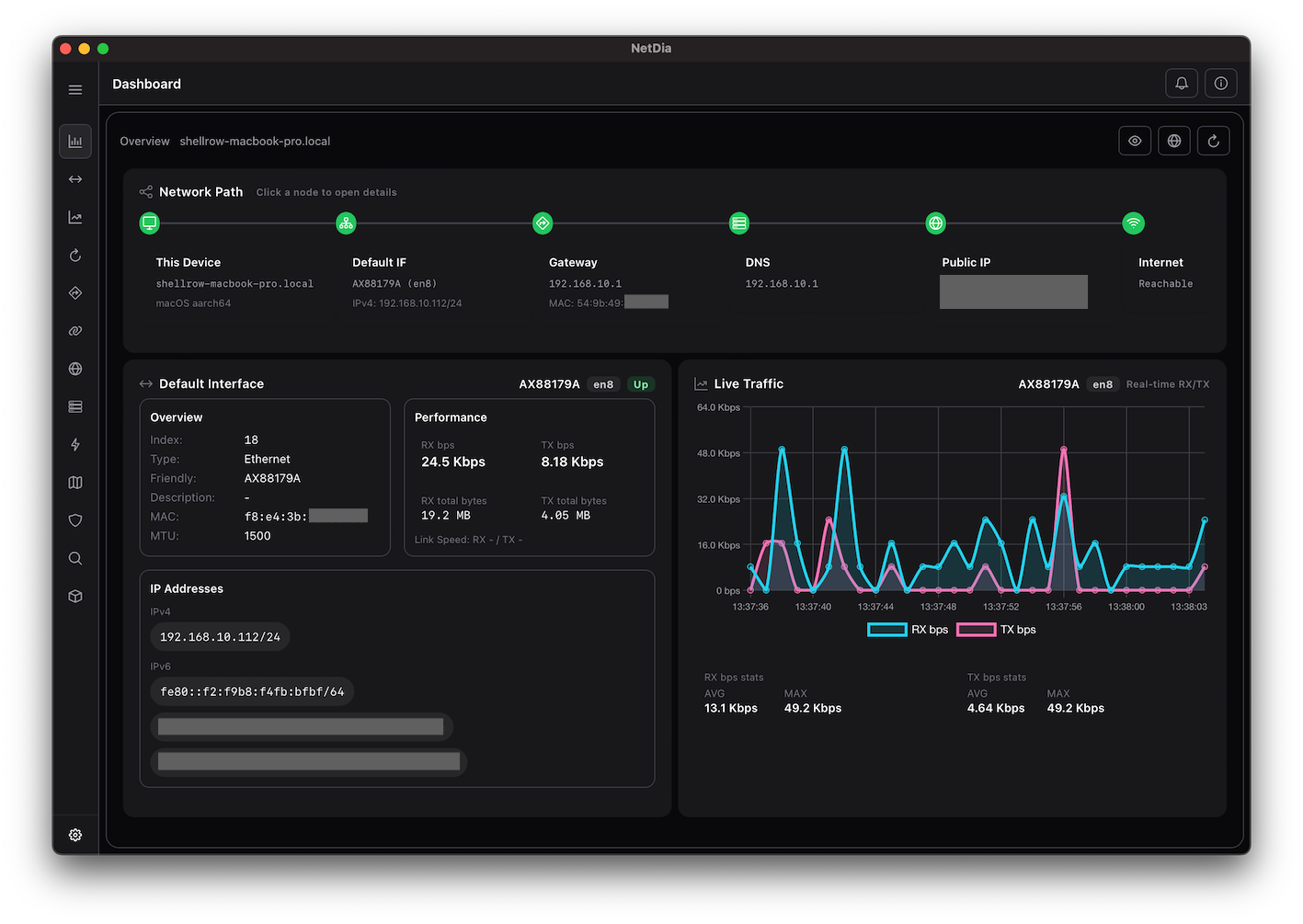Select the globe icon in the sidebar
This screenshot has height=924, width=1303.
[x=75, y=368]
